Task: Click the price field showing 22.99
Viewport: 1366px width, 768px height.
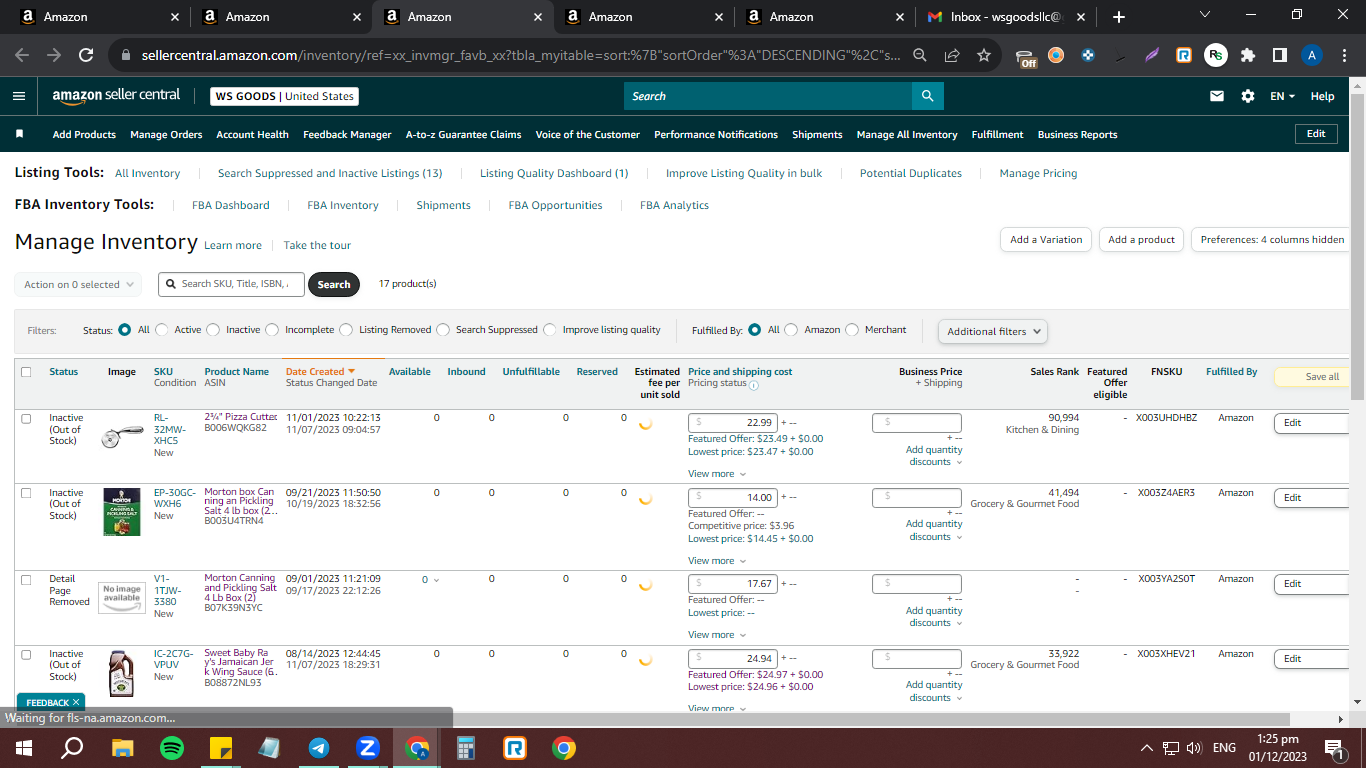Action: [733, 423]
